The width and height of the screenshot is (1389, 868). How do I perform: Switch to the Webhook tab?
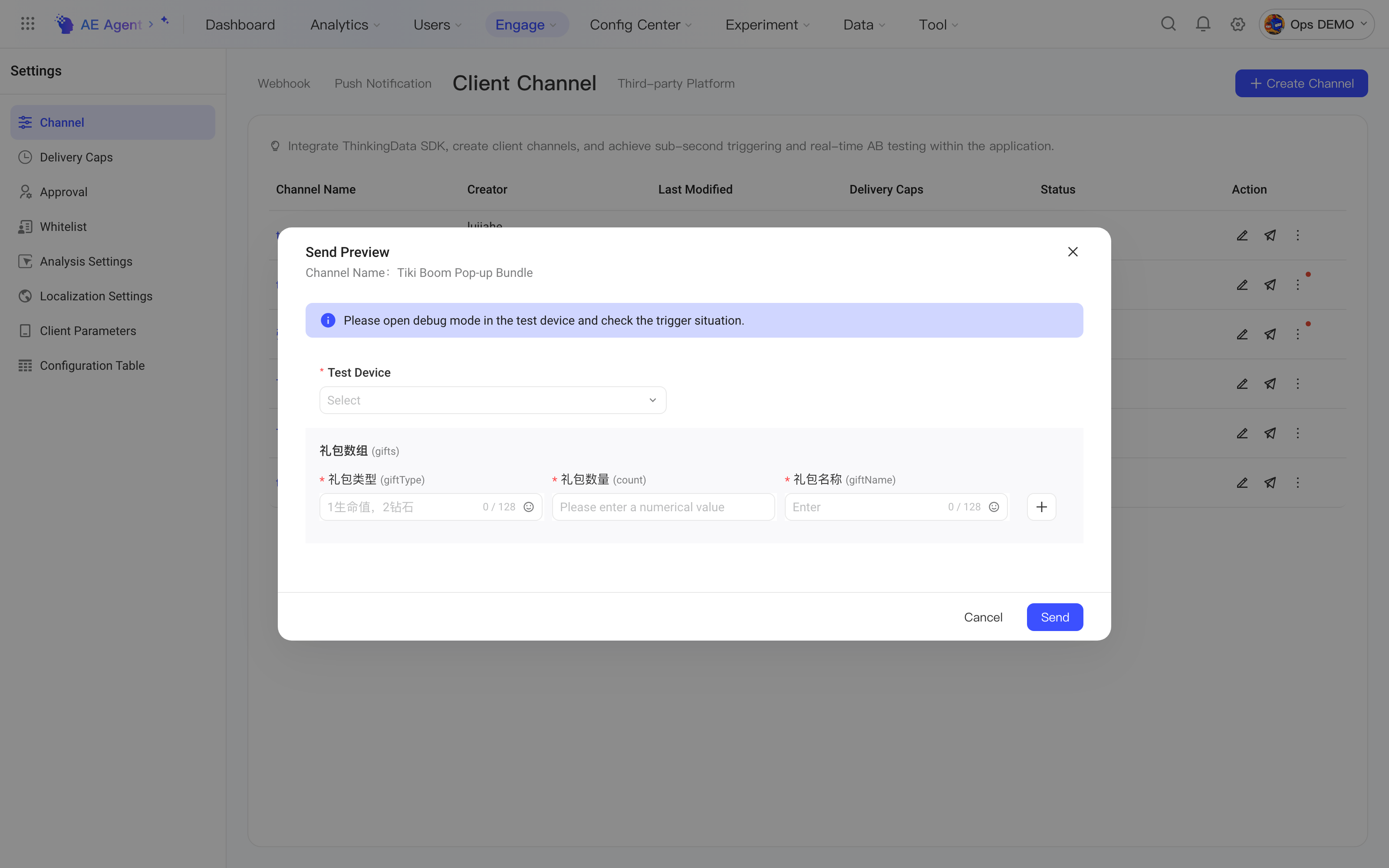tap(283, 83)
